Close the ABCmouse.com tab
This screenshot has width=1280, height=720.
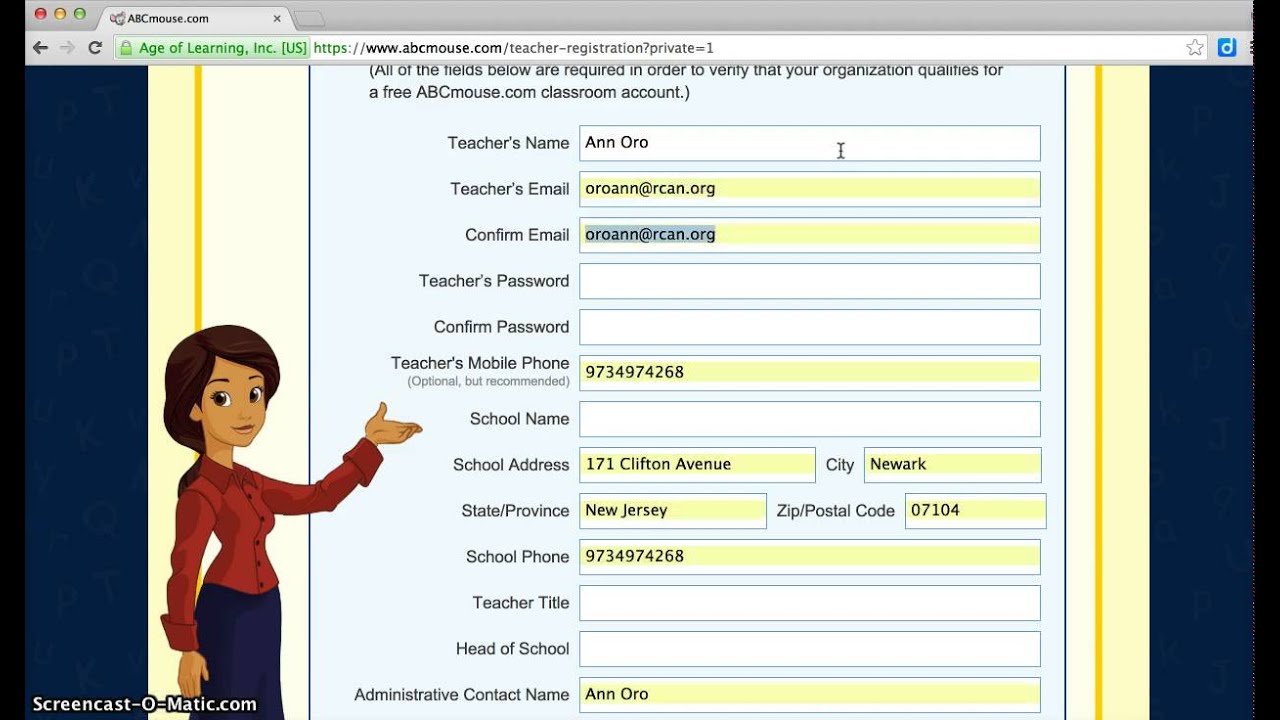click(x=277, y=18)
